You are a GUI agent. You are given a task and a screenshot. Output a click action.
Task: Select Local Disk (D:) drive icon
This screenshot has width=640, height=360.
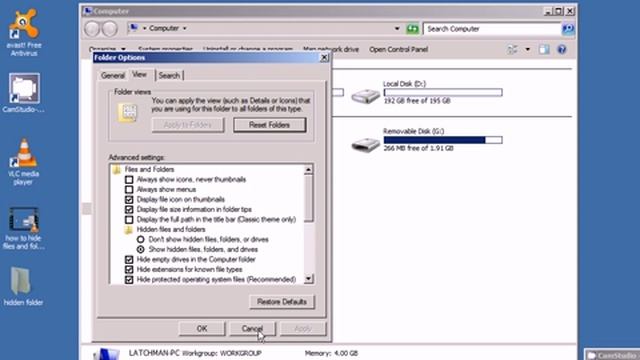365,96
